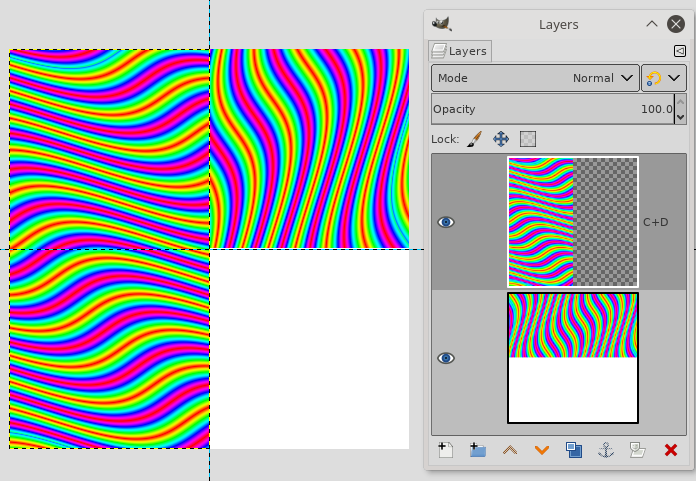This screenshot has height=481, width=696.
Task: Toggle lock pixels paintbrush icon
Action: 475,139
